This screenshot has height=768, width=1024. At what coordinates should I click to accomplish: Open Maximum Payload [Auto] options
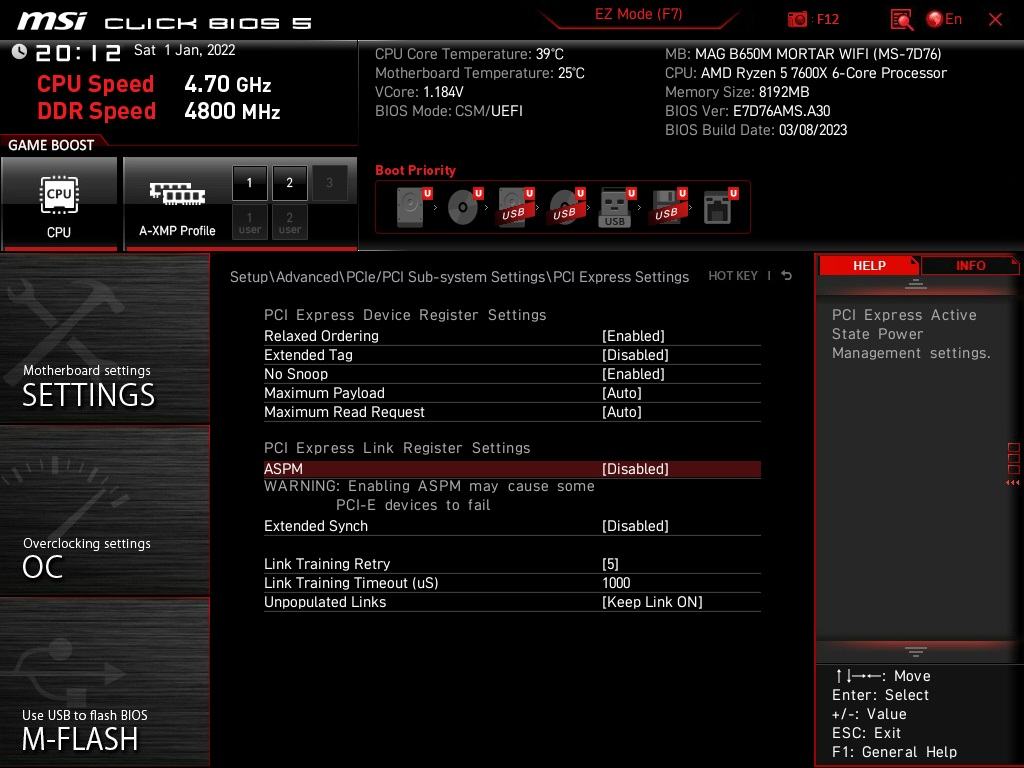[622, 392]
